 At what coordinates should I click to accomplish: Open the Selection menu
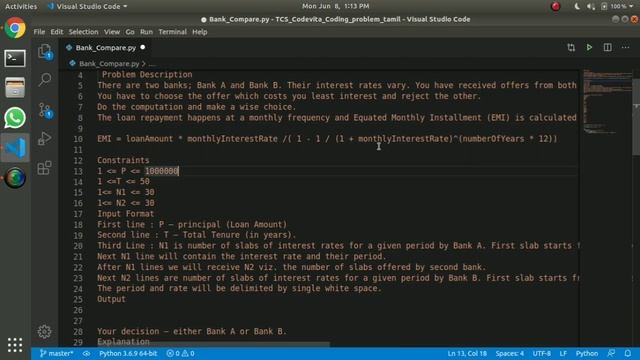pyautogui.click(x=83, y=32)
